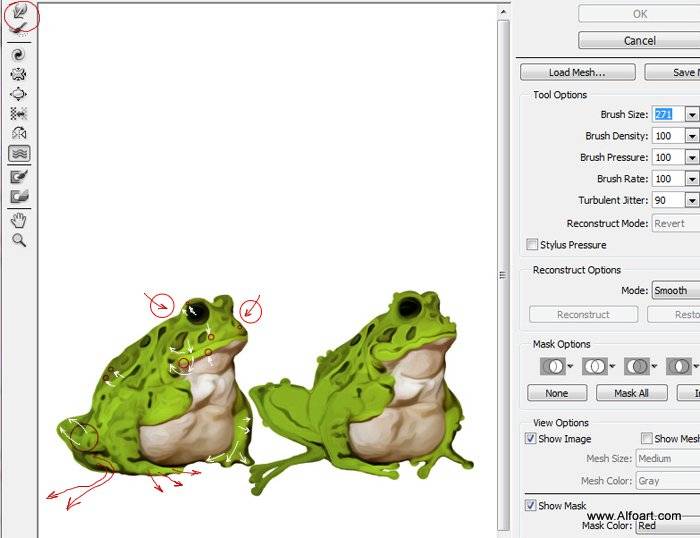Image resolution: width=700 pixels, height=538 pixels.
Task: Open the Reconstruct Options Mode dropdown
Action: [x=676, y=291]
